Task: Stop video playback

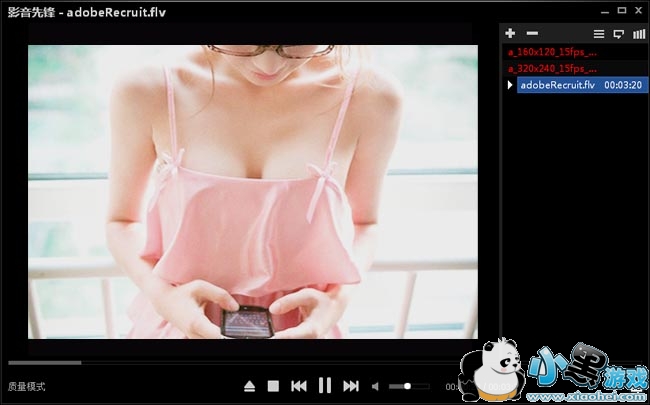Action: 273,386
